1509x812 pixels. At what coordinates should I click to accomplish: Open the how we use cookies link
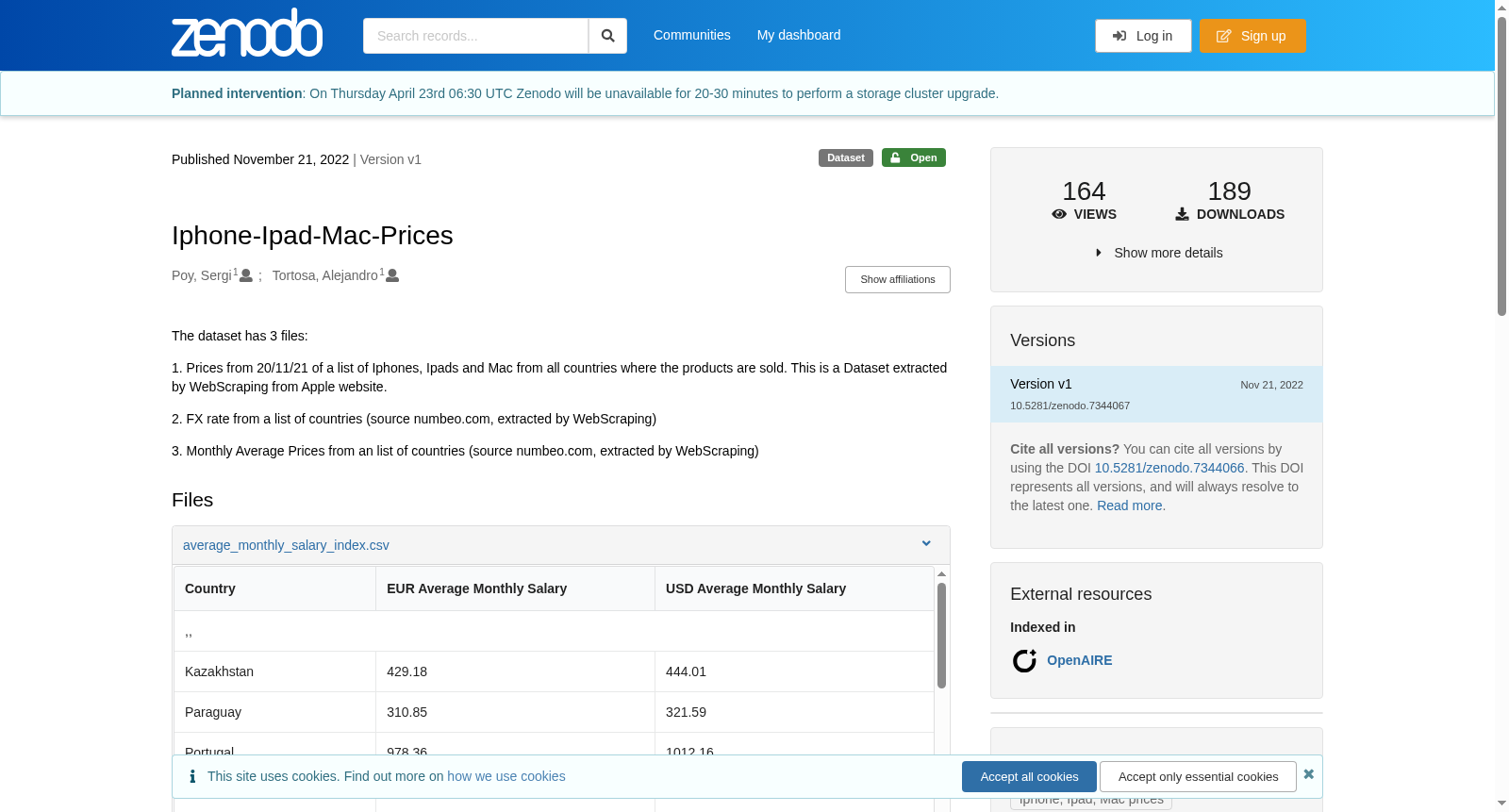pos(506,776)
